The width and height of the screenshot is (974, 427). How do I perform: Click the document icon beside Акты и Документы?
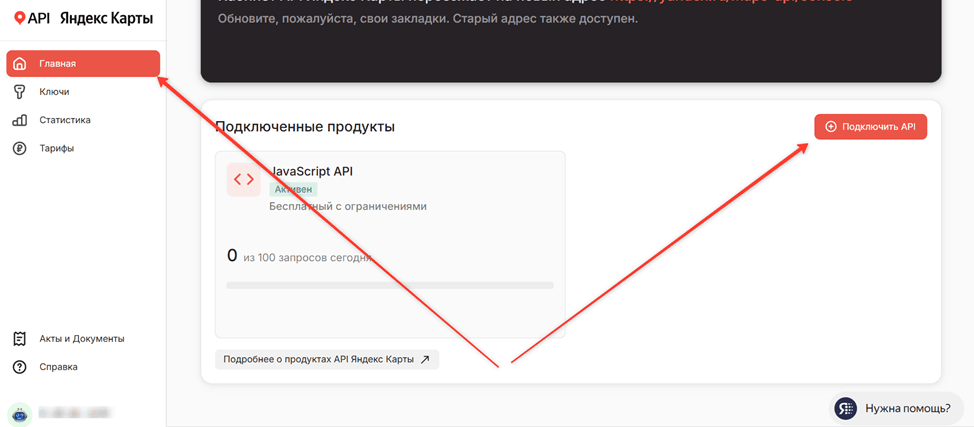coord(20,339)
